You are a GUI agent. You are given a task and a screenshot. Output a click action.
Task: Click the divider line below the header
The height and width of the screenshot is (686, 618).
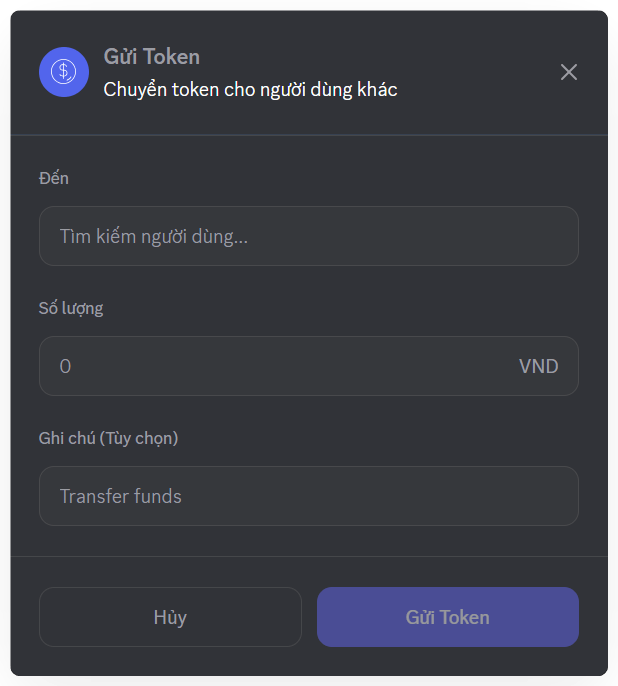pyautogui.click(x=309, y=134)
